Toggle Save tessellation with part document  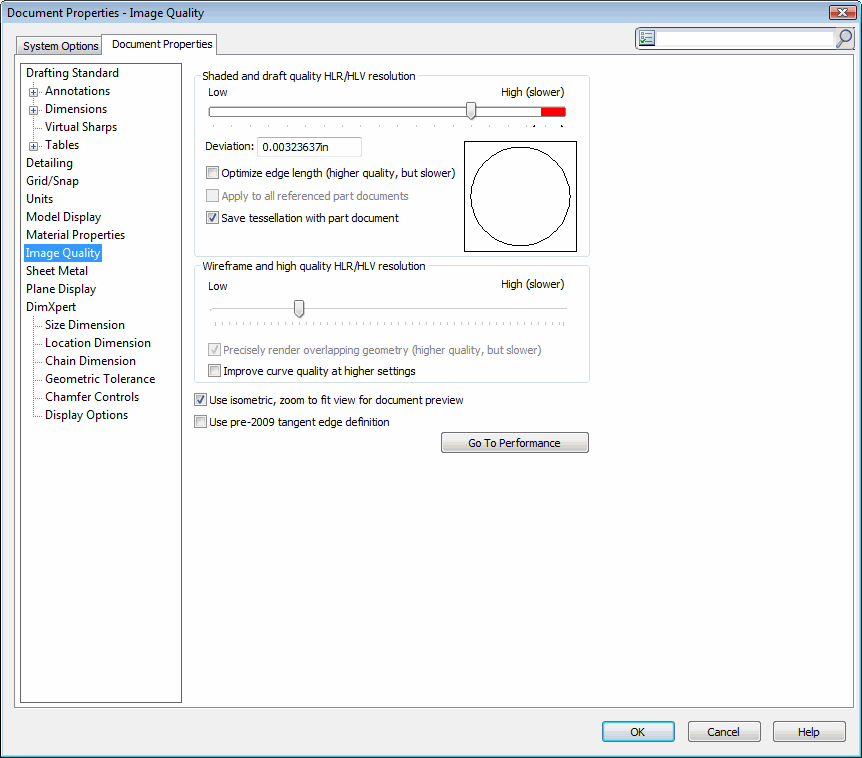[x=212, y=218]
